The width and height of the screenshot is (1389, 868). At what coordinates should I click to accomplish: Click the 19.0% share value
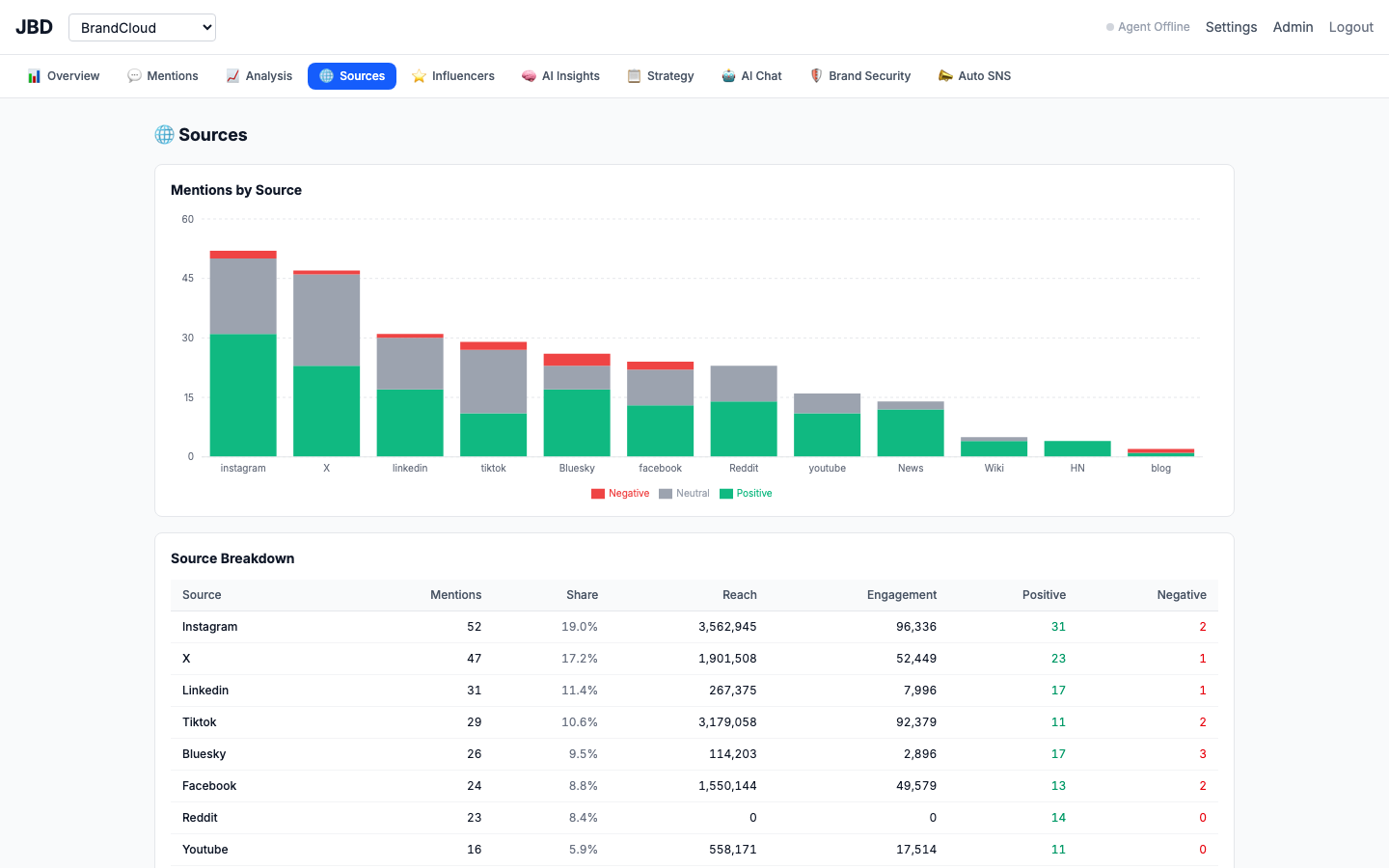point(580,627)
